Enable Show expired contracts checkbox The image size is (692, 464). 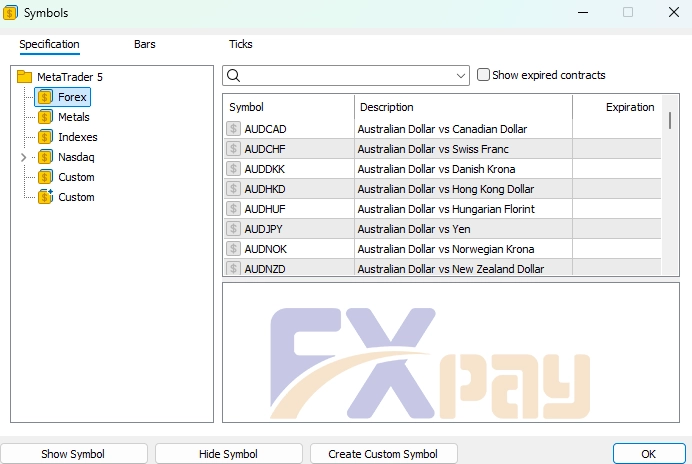pos(484,75)
